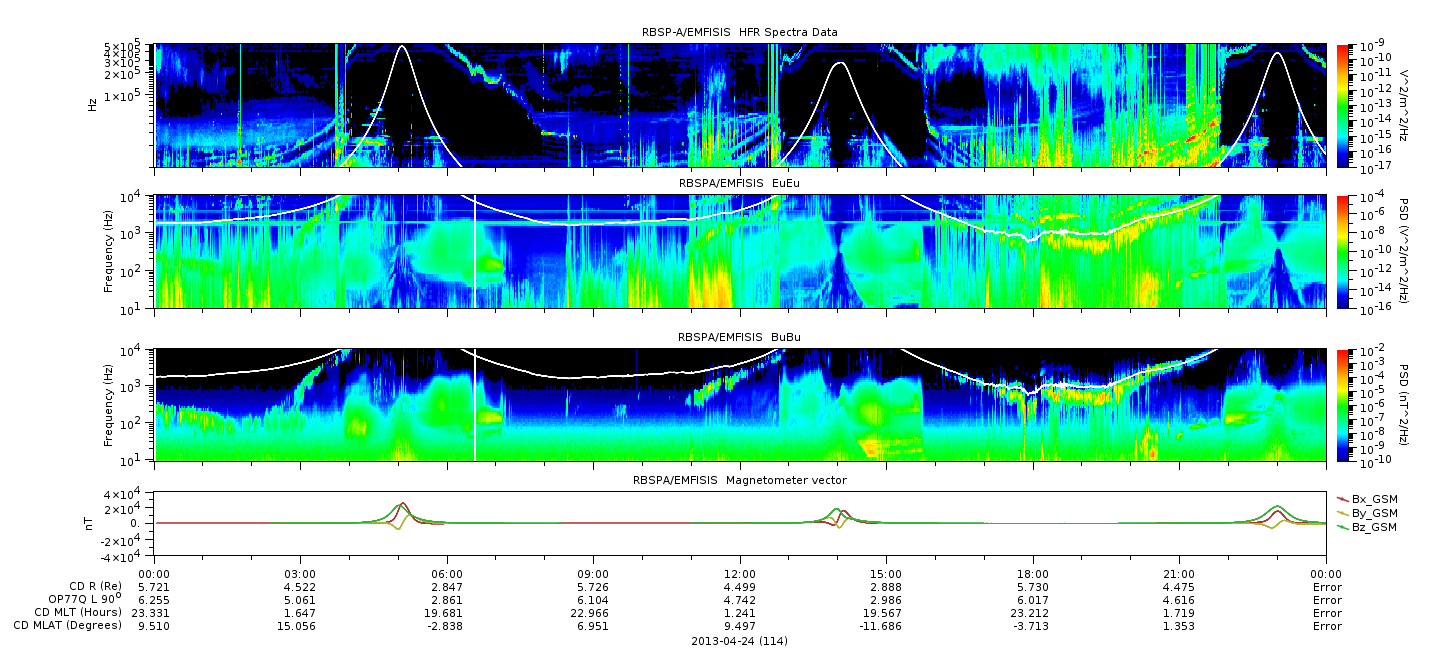Viewport: 1447px width, 658px height.
Task: Click the RBSPA/EMFISIS BuBu panel title
Action: (x=739, y=337)
